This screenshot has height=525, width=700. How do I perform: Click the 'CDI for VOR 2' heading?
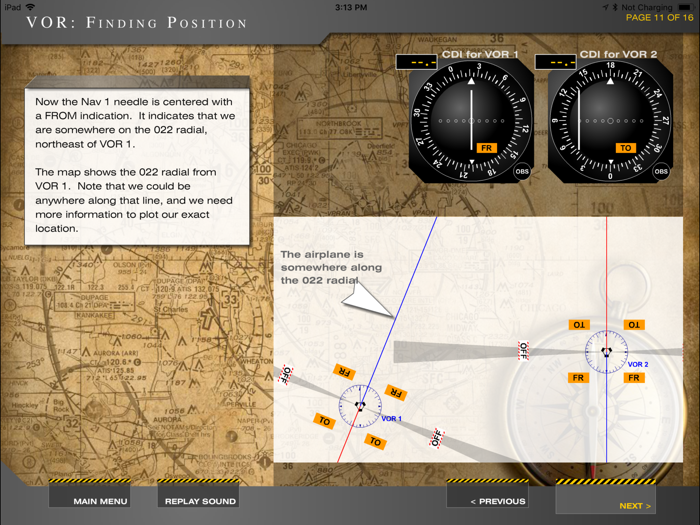618,54
